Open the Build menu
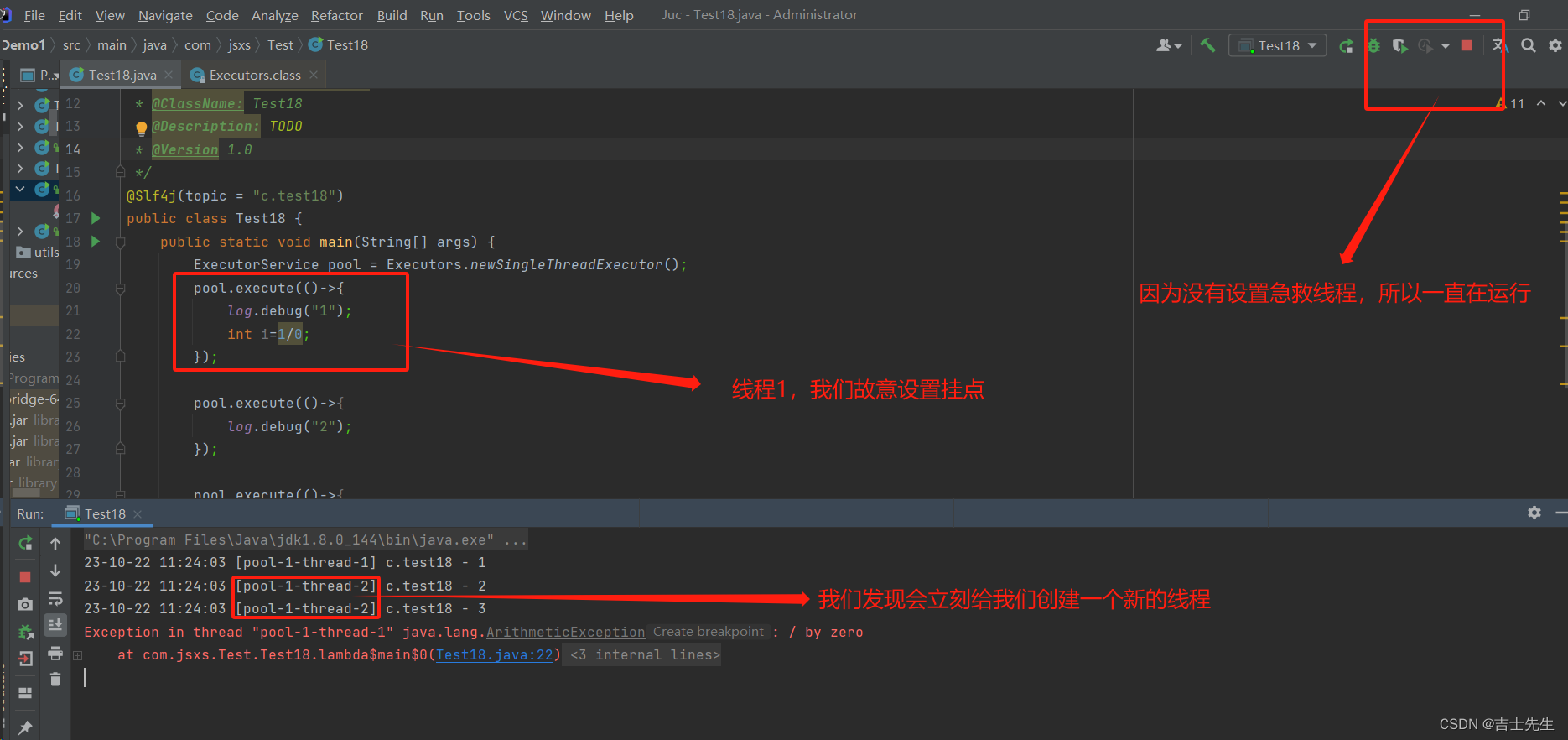1568x740 pixels. click(392, 15)
